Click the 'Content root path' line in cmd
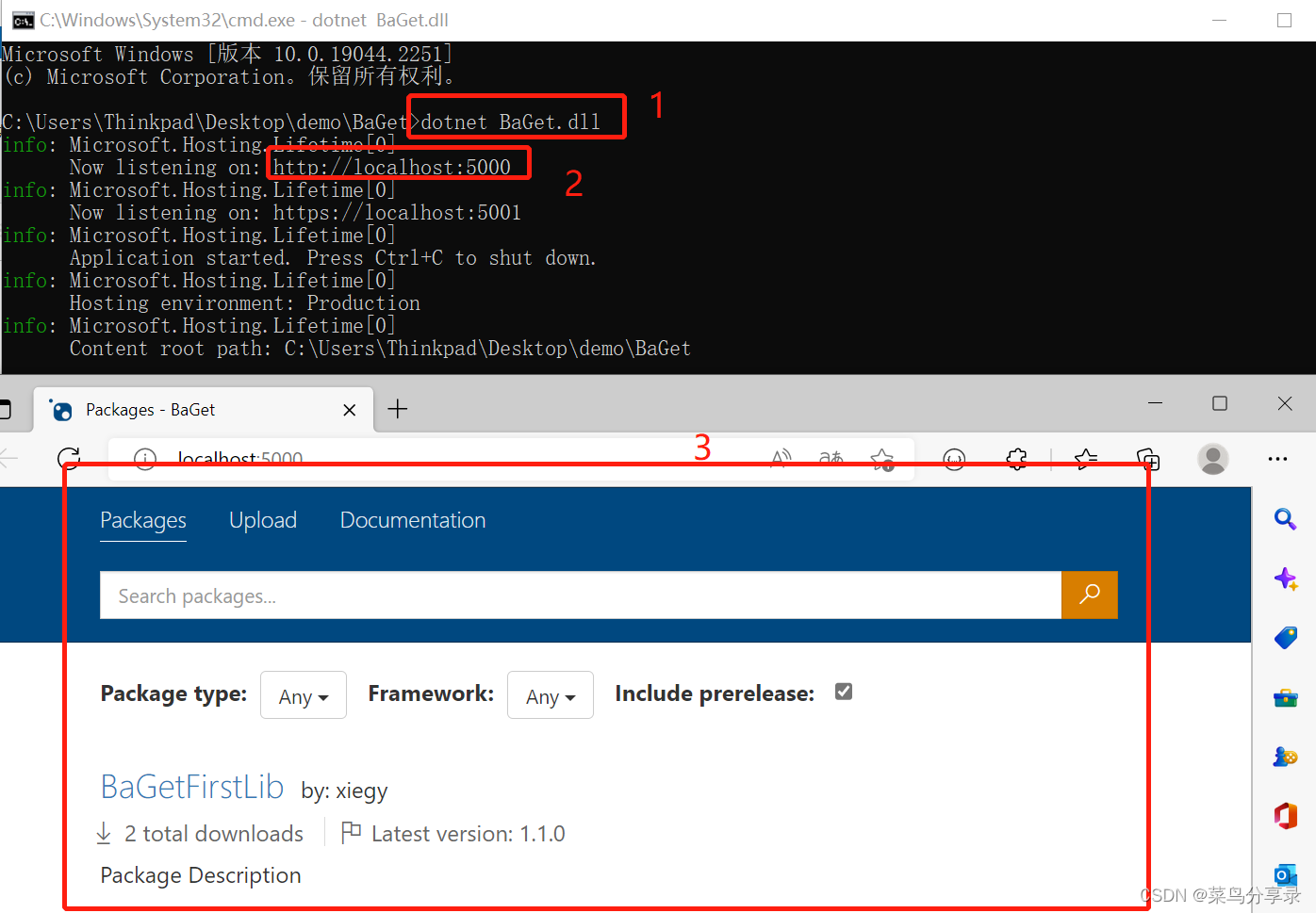The height and width of the screenshot is (913, 1316). [380, 349]
